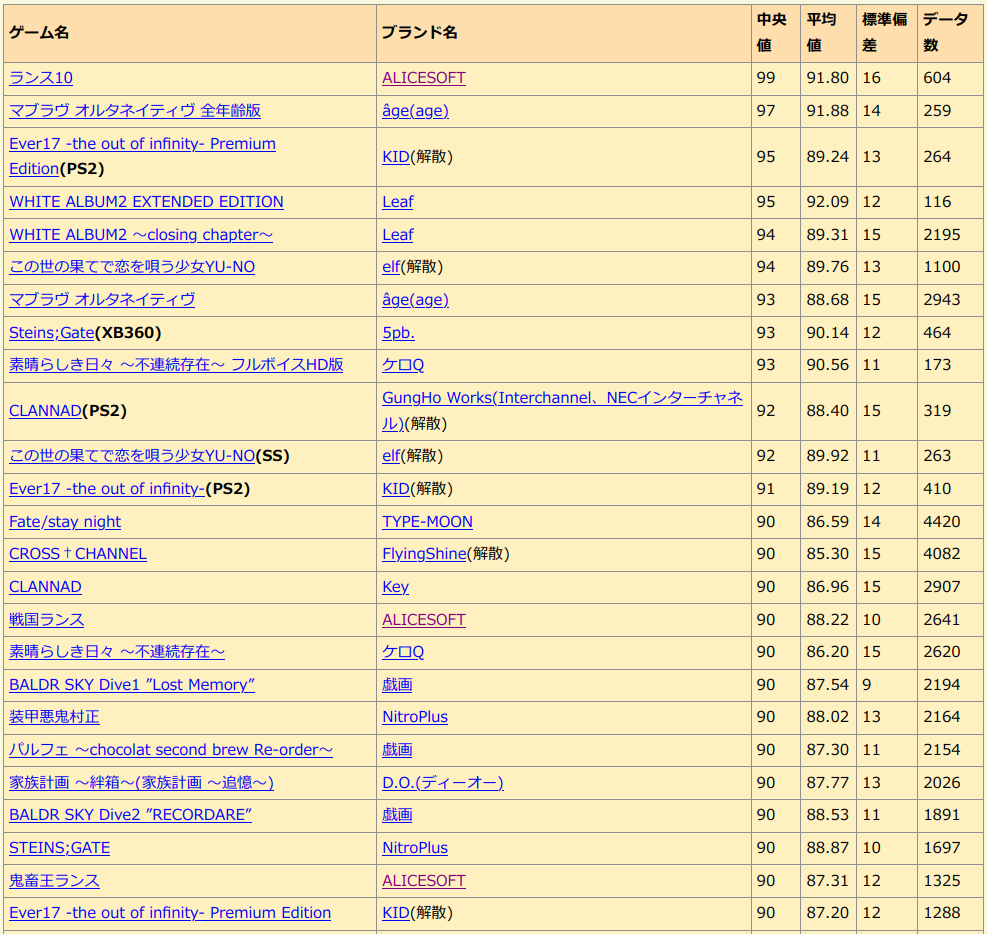Open Ever17 Premium Edition link with 1288 data
Image resolution: width=987 pixels, height=934 pixels.
point(170,913)
